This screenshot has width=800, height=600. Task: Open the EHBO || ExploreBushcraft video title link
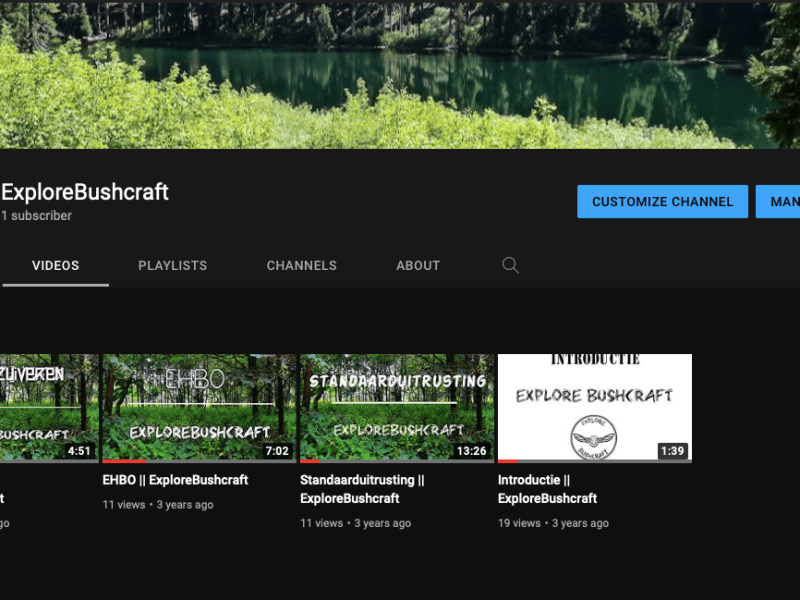click(174, 480)
